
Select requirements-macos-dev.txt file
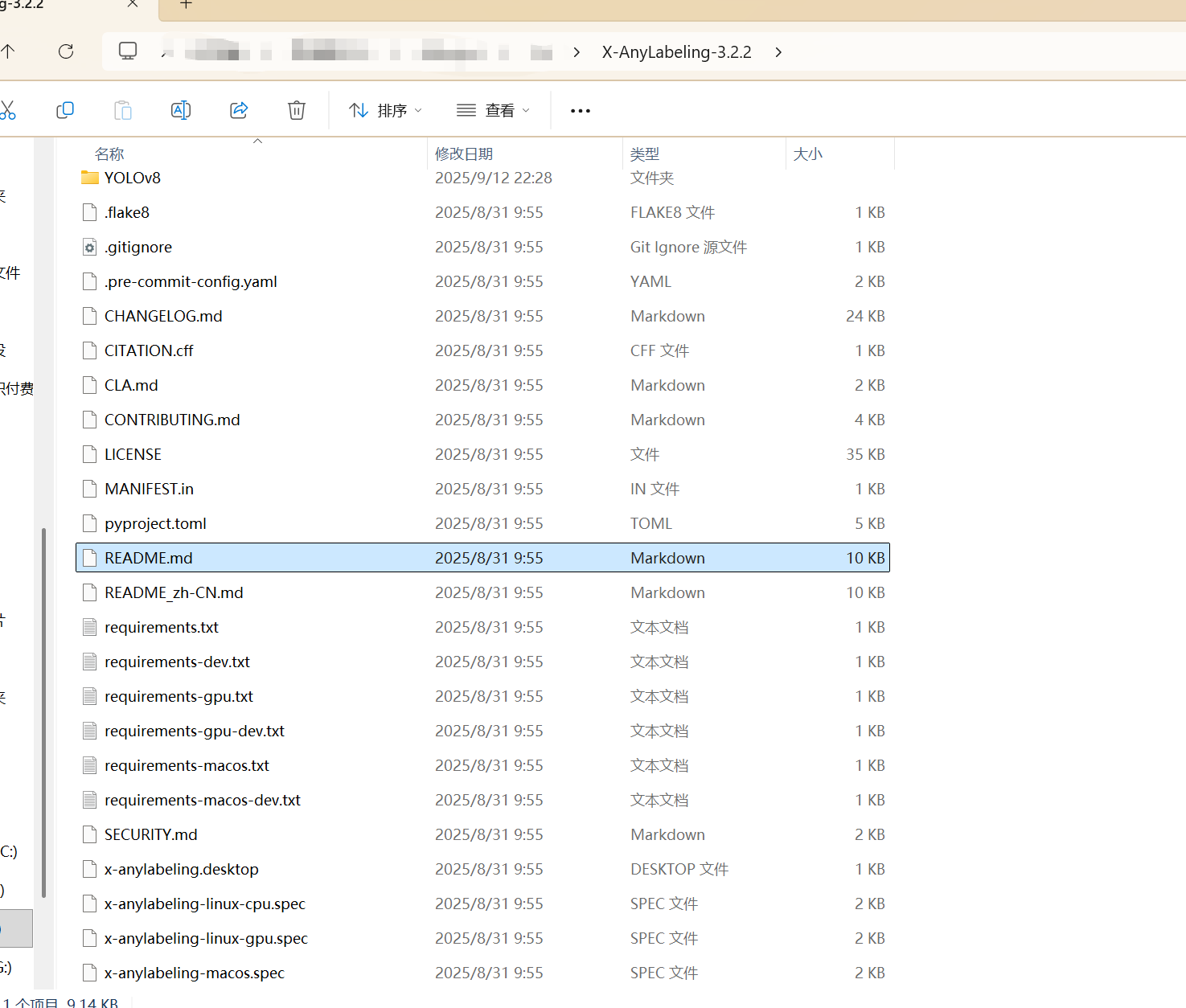(x=482, y=800)
